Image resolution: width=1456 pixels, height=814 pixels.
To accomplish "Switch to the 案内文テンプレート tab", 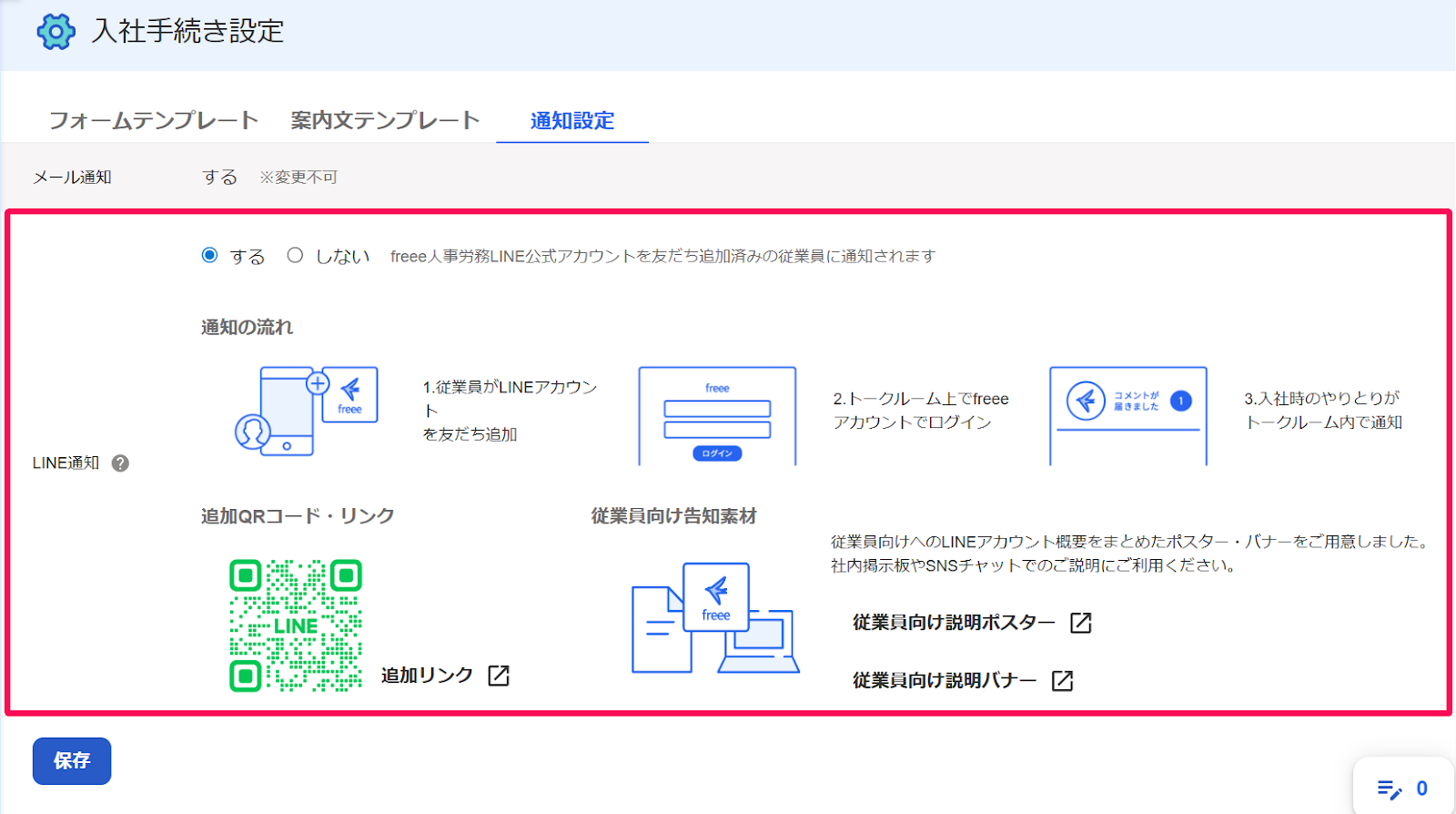I will [x=385, y=120].
